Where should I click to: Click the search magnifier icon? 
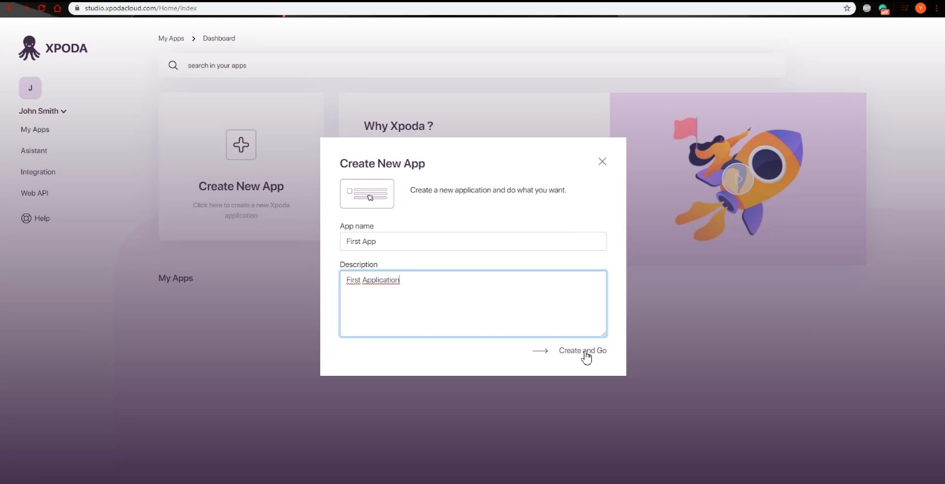[x=173, y=65]
